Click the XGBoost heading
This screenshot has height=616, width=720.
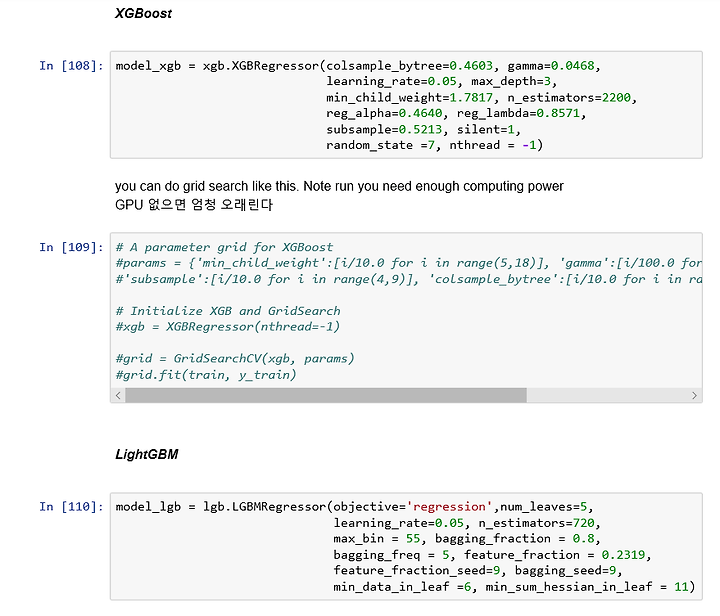143,13
